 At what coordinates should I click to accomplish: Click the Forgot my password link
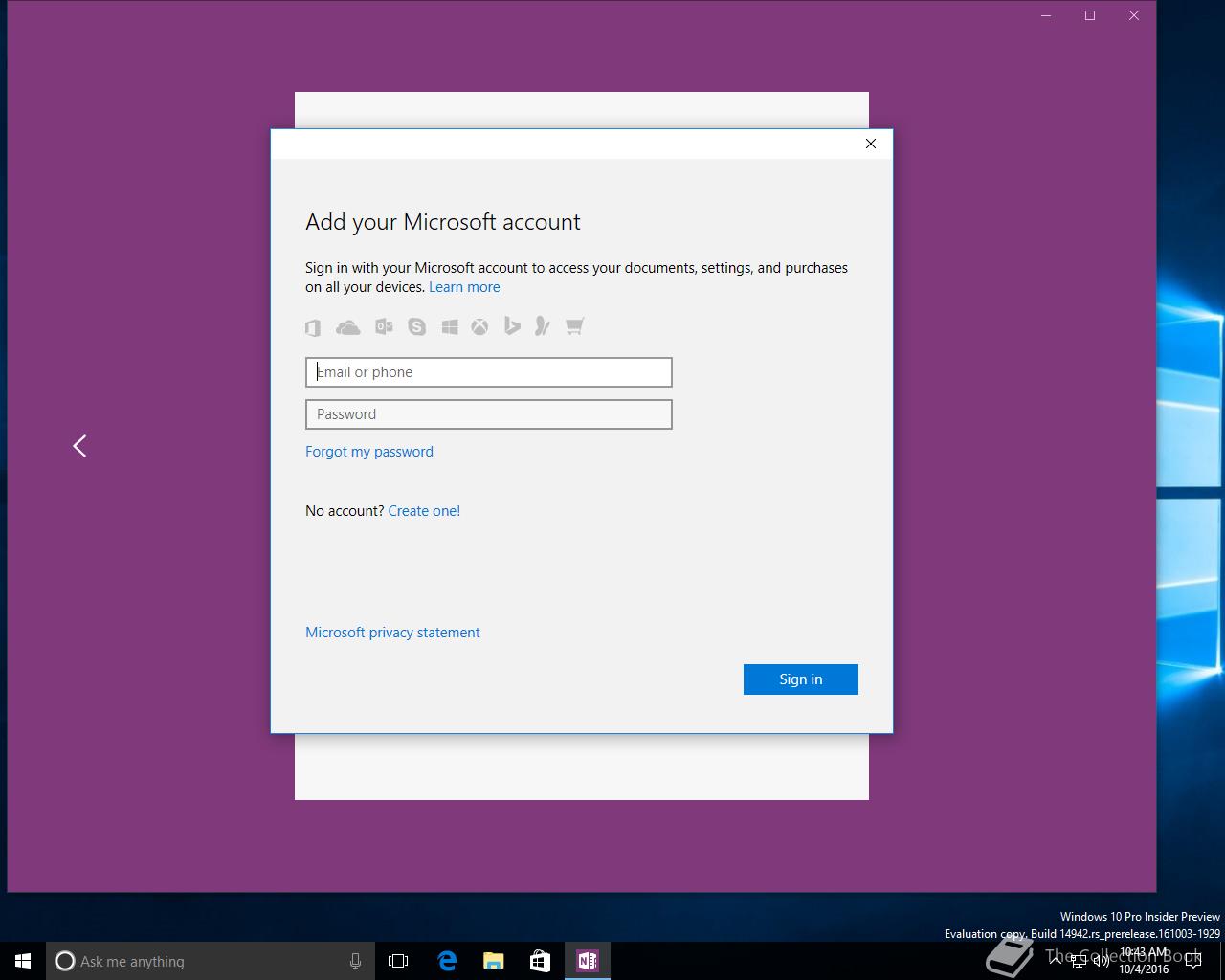tap(369, 452)
